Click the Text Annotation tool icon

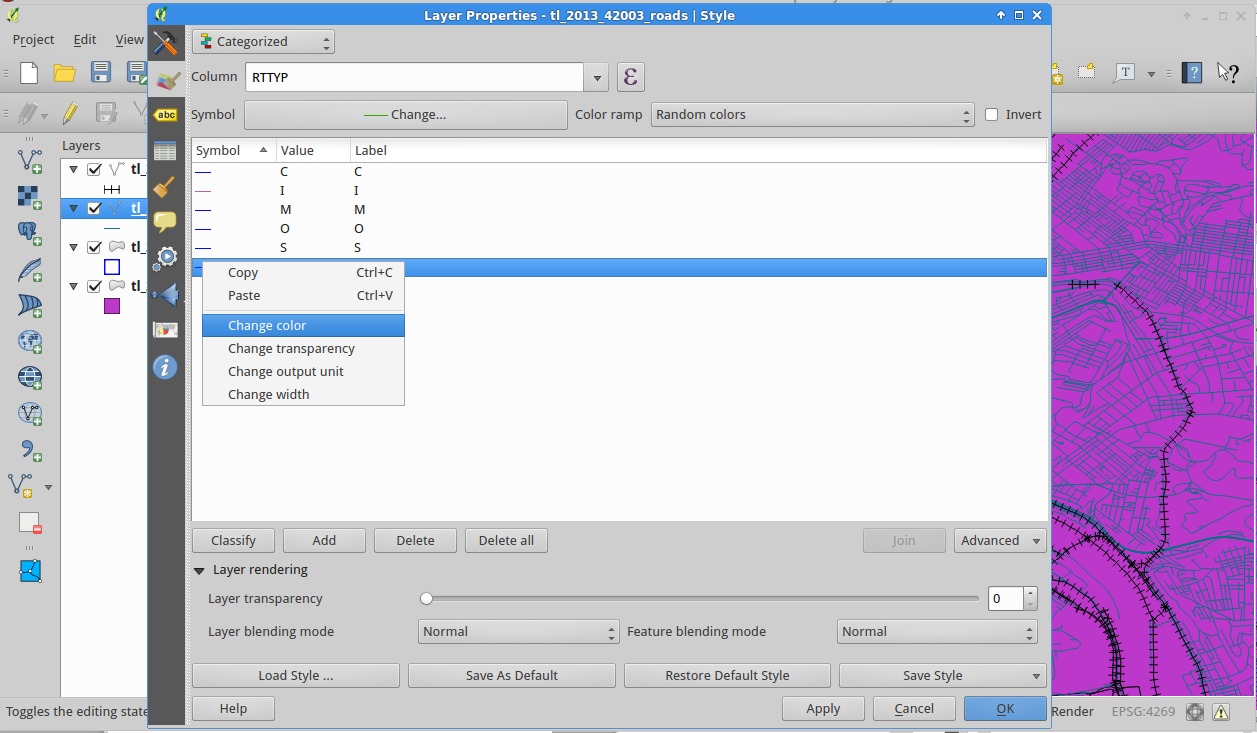coord(1126,72)
